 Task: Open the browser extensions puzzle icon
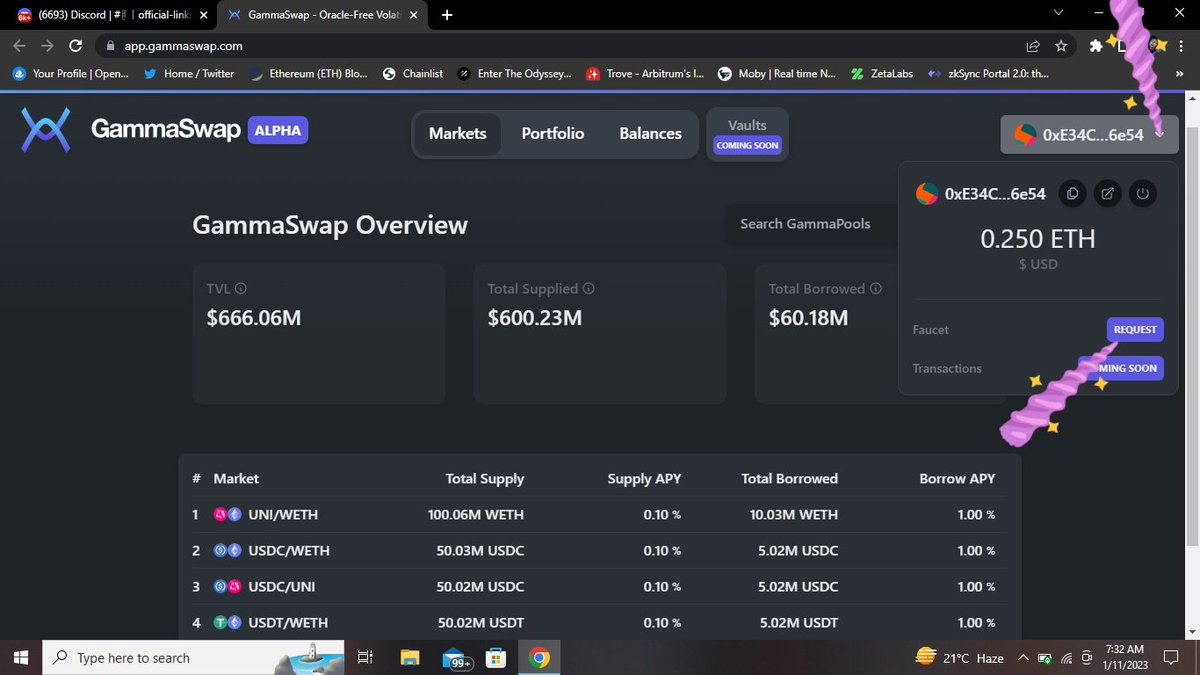[x=1096, y=46]
